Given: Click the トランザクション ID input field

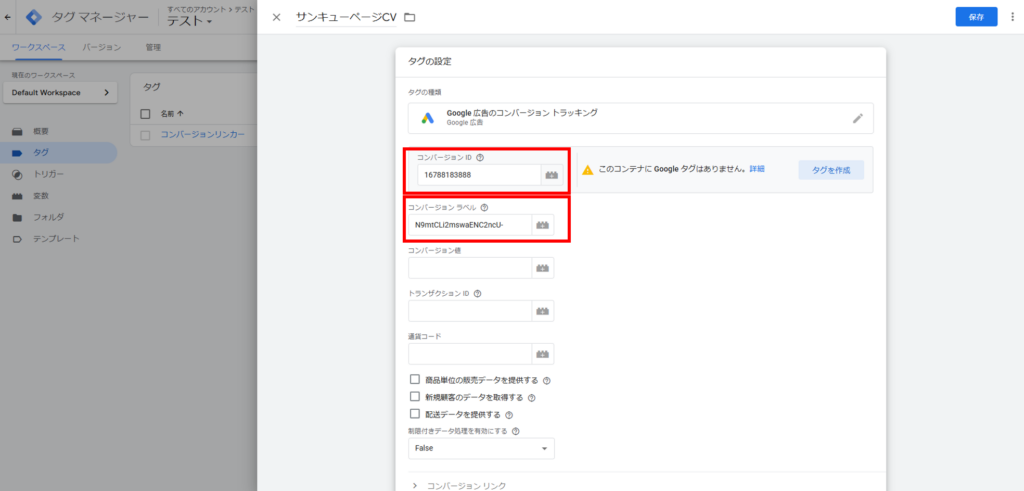Looking at the screenshot, I should point(470,311).
